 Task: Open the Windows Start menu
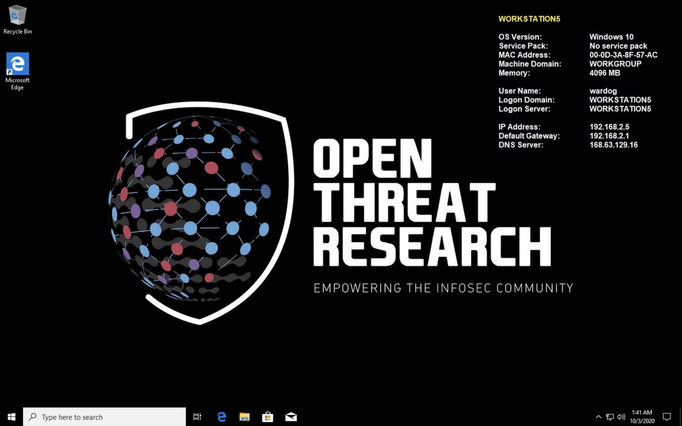11,417
